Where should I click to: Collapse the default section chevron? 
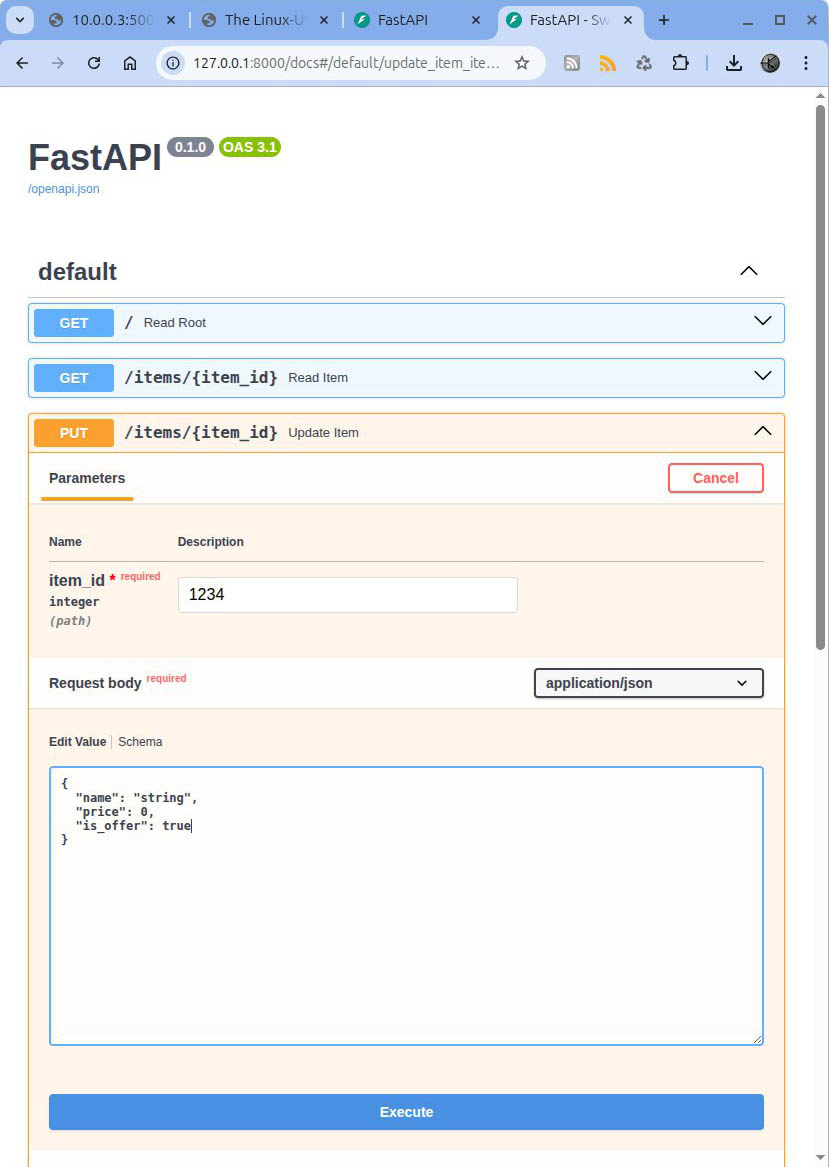point(748,271)
